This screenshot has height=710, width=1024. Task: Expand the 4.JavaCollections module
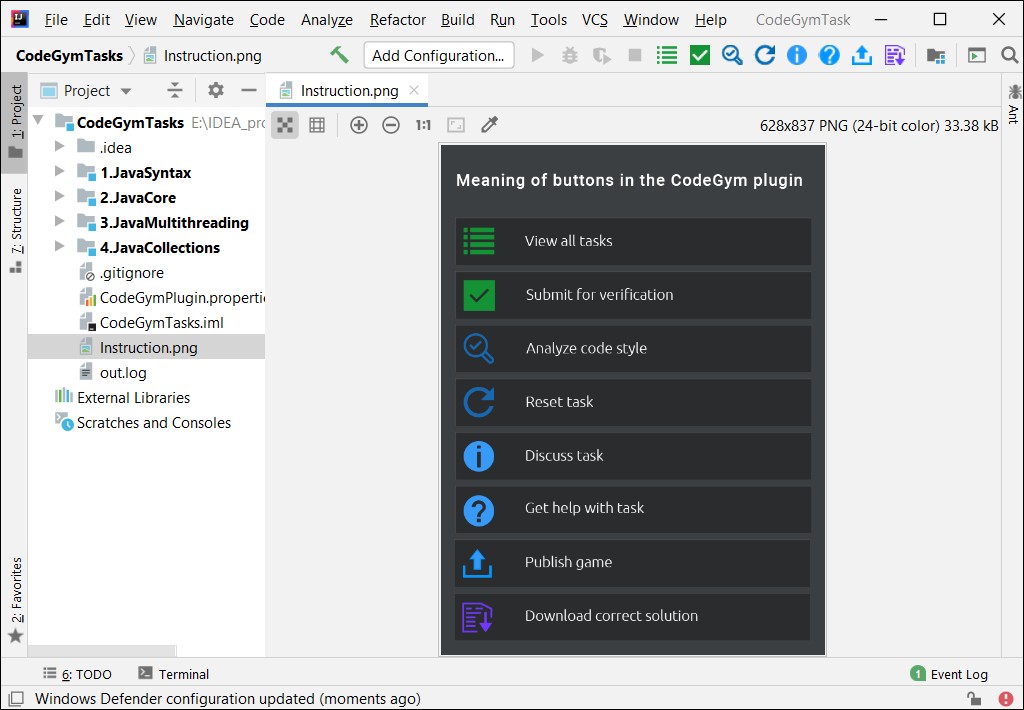(x=59, y=246)
